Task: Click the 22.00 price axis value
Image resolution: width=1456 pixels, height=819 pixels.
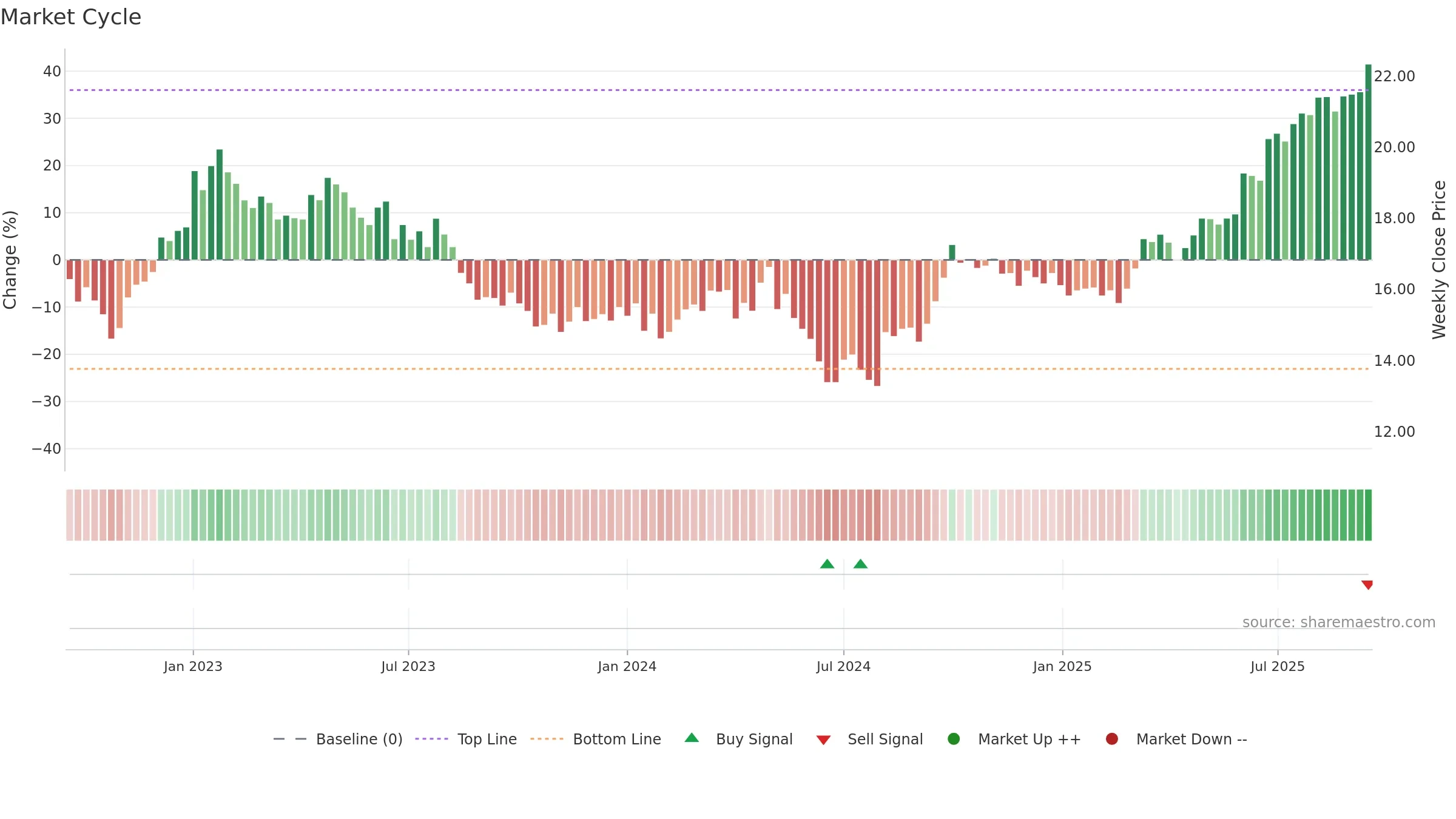Action: pos(1394,76)
